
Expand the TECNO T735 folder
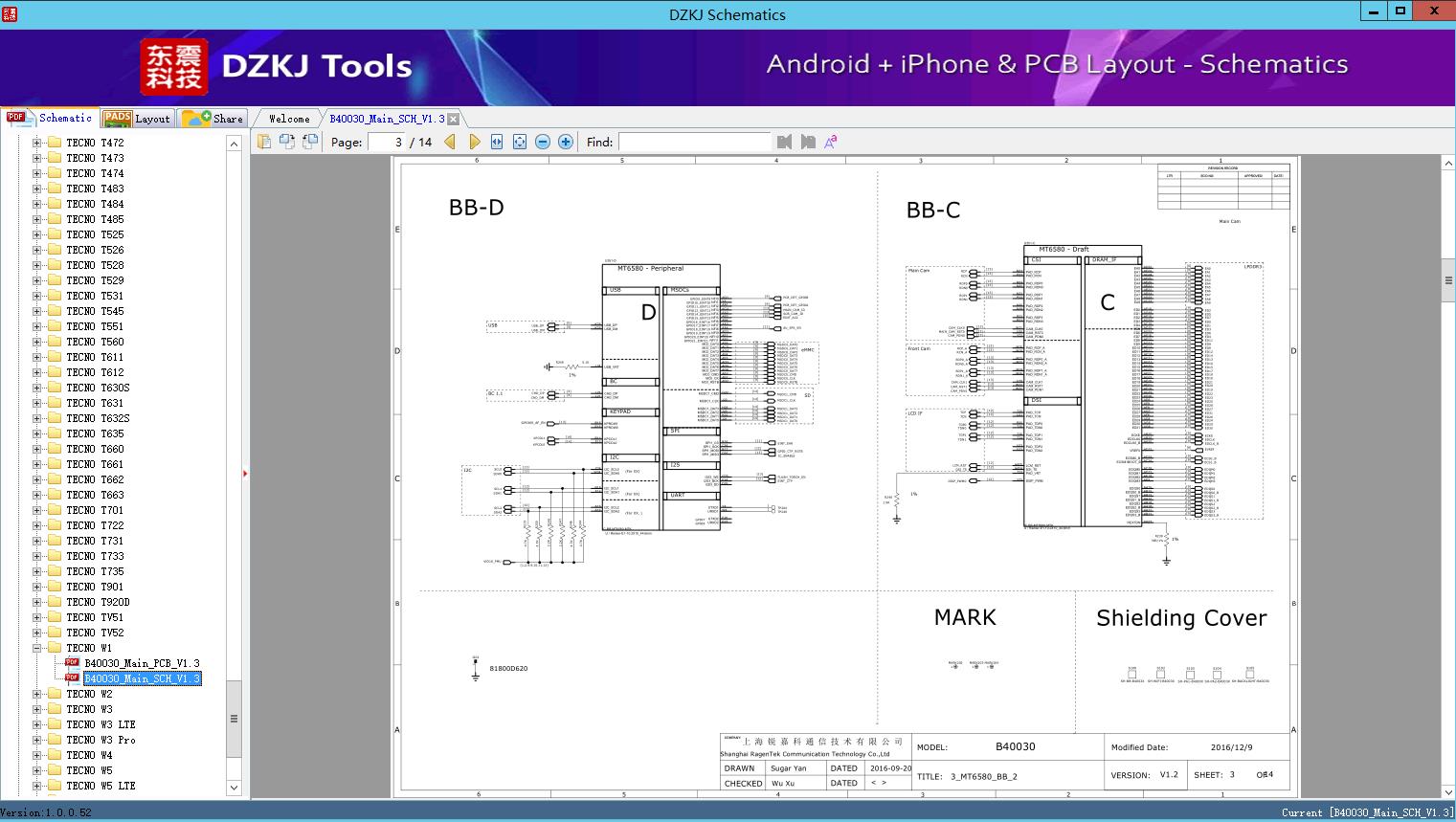36,571
